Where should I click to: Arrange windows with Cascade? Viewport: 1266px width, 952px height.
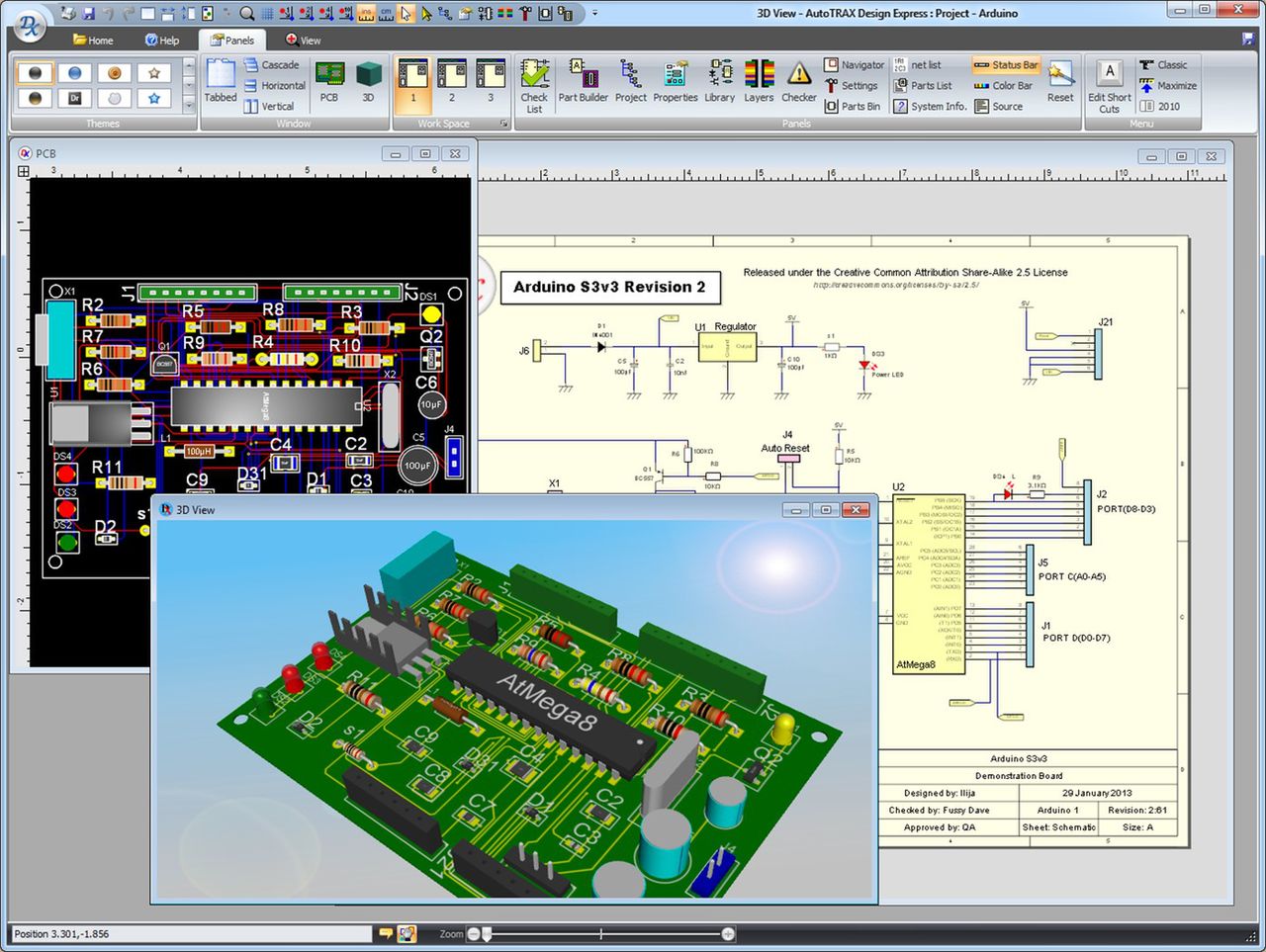[x=271, y=65]
